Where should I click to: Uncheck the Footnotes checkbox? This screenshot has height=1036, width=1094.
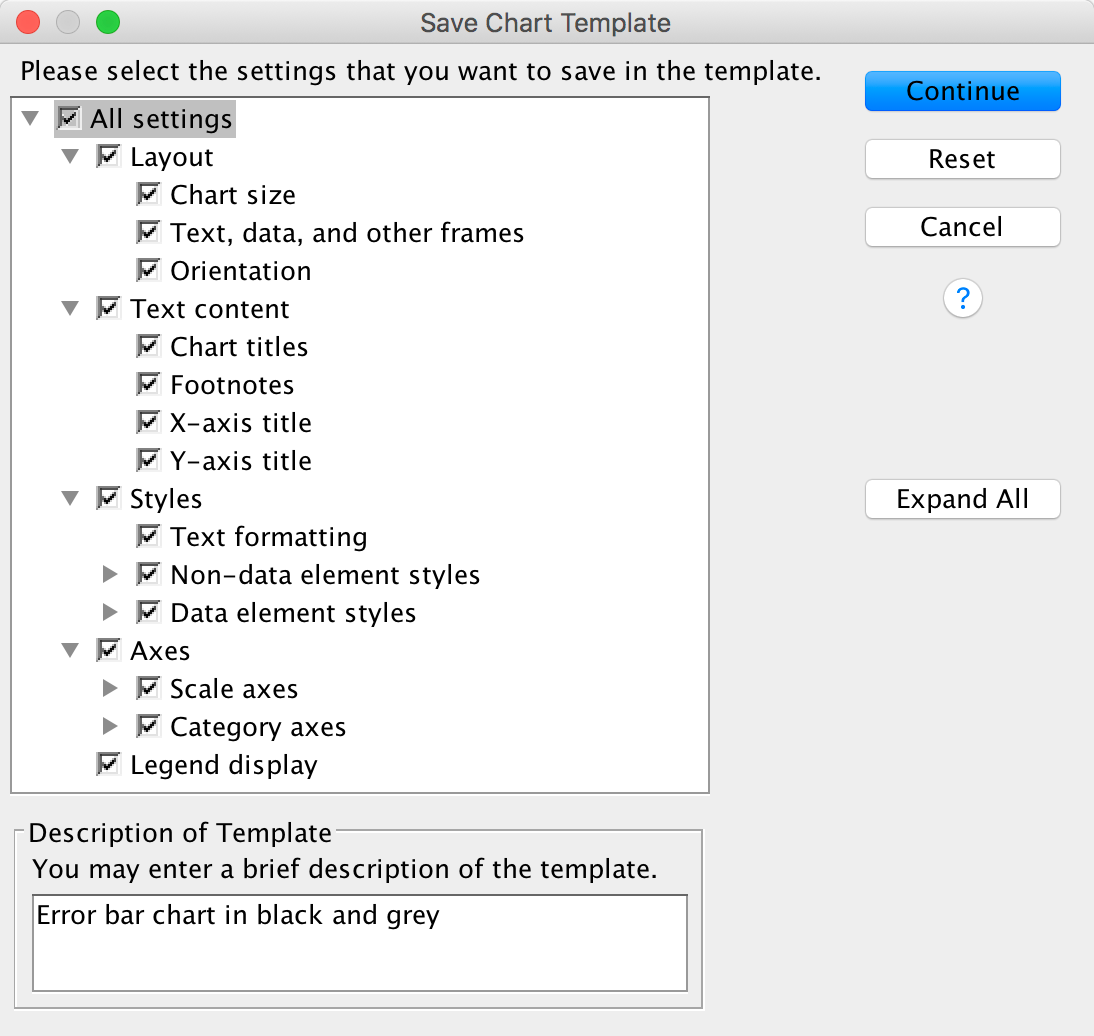pos(148,384)
